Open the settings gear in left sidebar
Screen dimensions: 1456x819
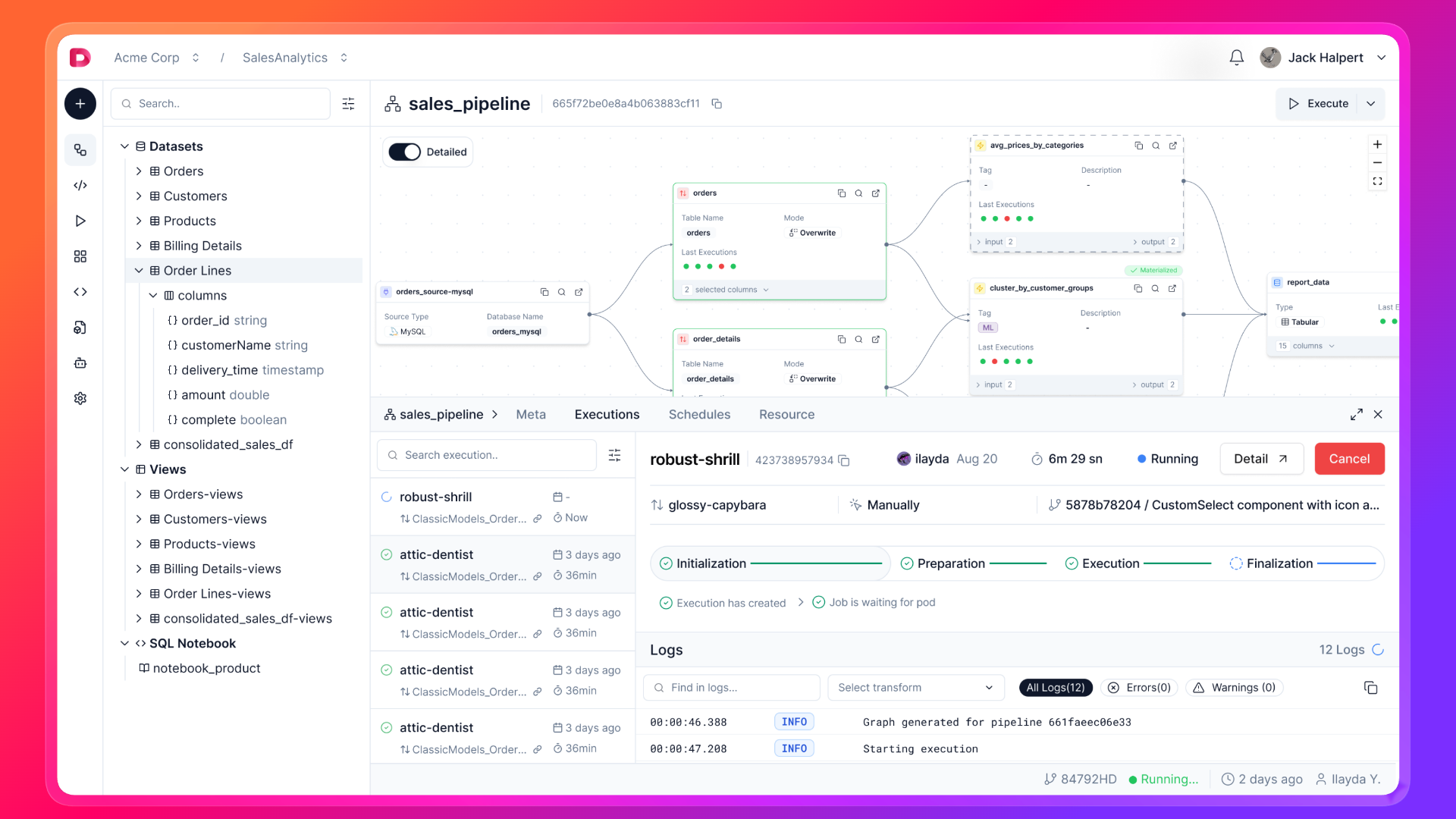(80, 398)
